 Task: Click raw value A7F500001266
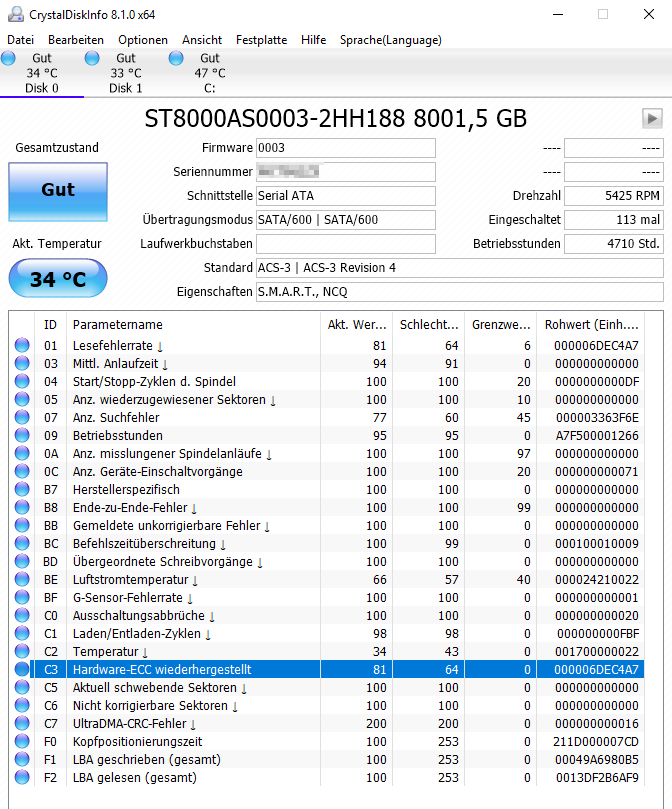coord(597,435)
